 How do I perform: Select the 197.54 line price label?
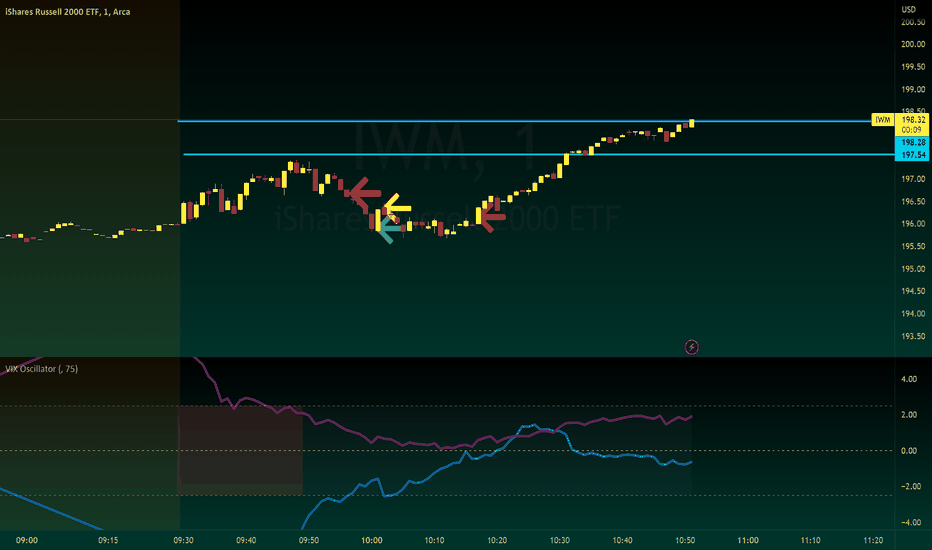point(913,155)
